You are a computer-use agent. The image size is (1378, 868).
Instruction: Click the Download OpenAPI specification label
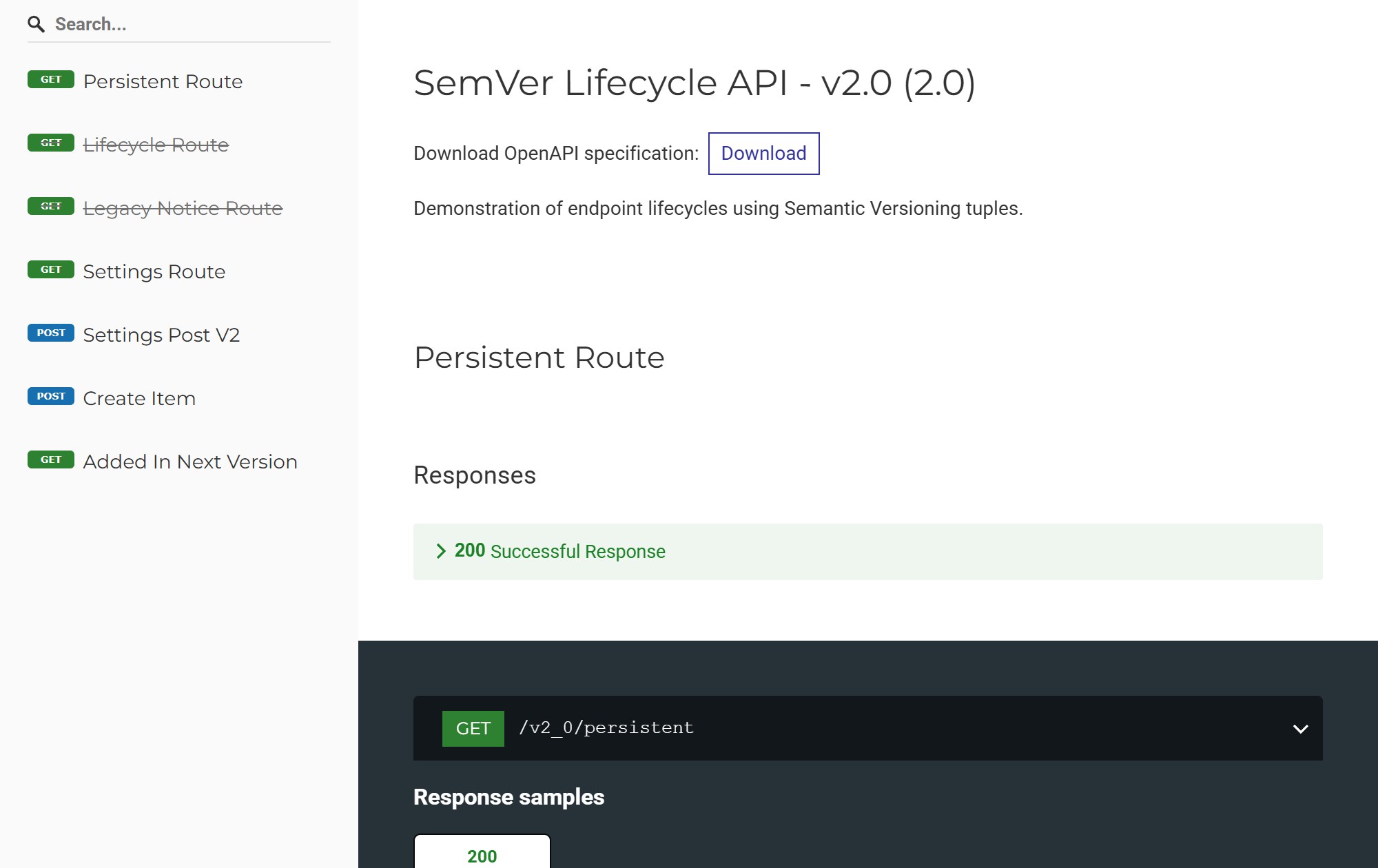point(556,154)
